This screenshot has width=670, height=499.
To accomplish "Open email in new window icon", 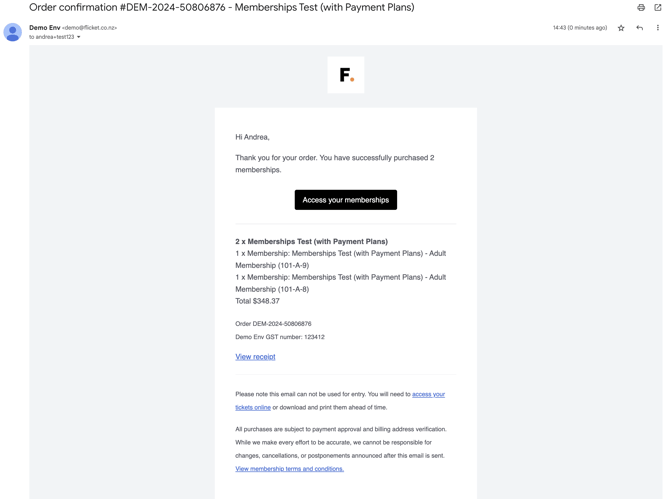I will point(658,7).
